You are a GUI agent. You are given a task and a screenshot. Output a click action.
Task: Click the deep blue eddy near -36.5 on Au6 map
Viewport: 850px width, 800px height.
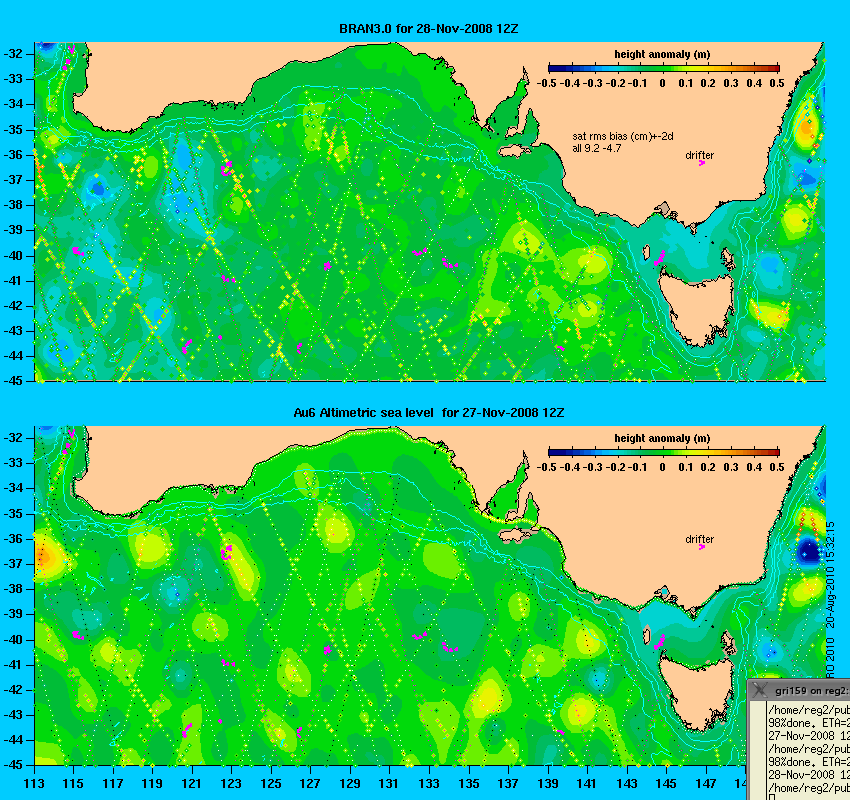point(809,551)
